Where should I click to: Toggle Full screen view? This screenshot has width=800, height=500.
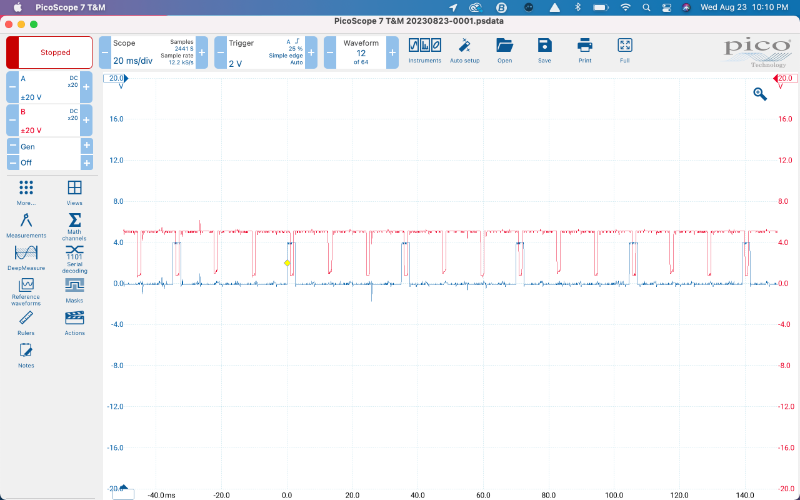pos(624,49)
